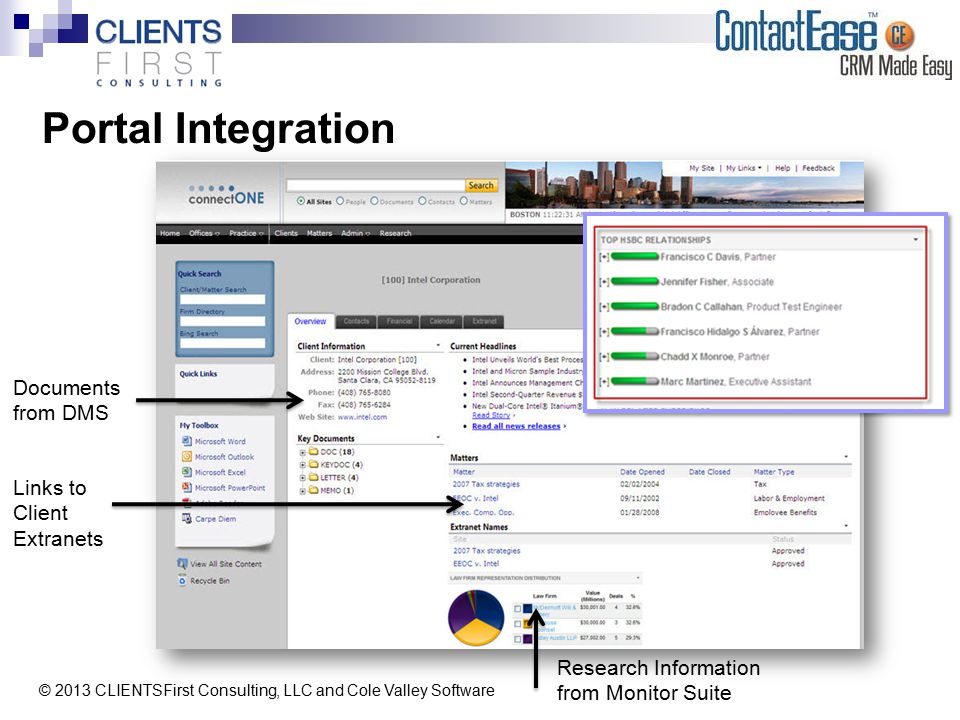Expand the MEMO (1) tree node

pos(302,491)
